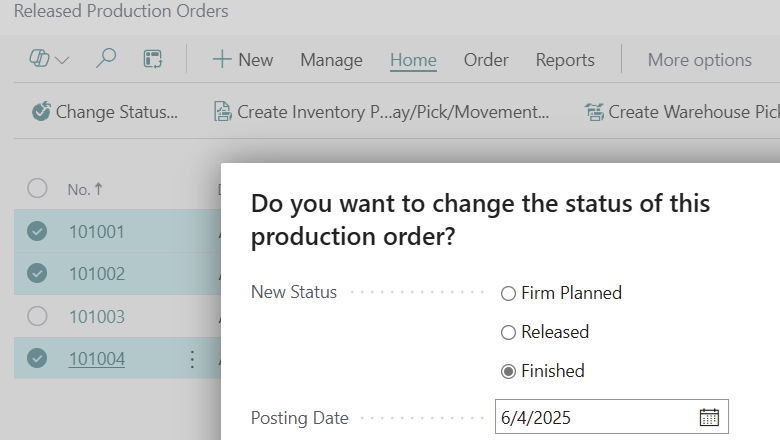The height and width of the screenshot is (440, 780).
Task: Select the Firm Planned radio option
Action: pyautogui.click(x=508, y=294)
